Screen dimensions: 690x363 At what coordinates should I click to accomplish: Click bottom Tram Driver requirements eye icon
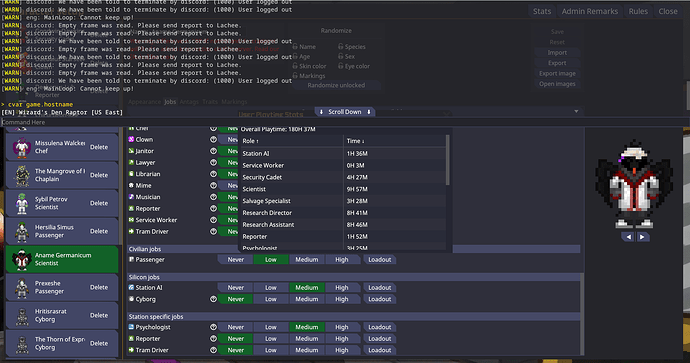pos(213,350)
